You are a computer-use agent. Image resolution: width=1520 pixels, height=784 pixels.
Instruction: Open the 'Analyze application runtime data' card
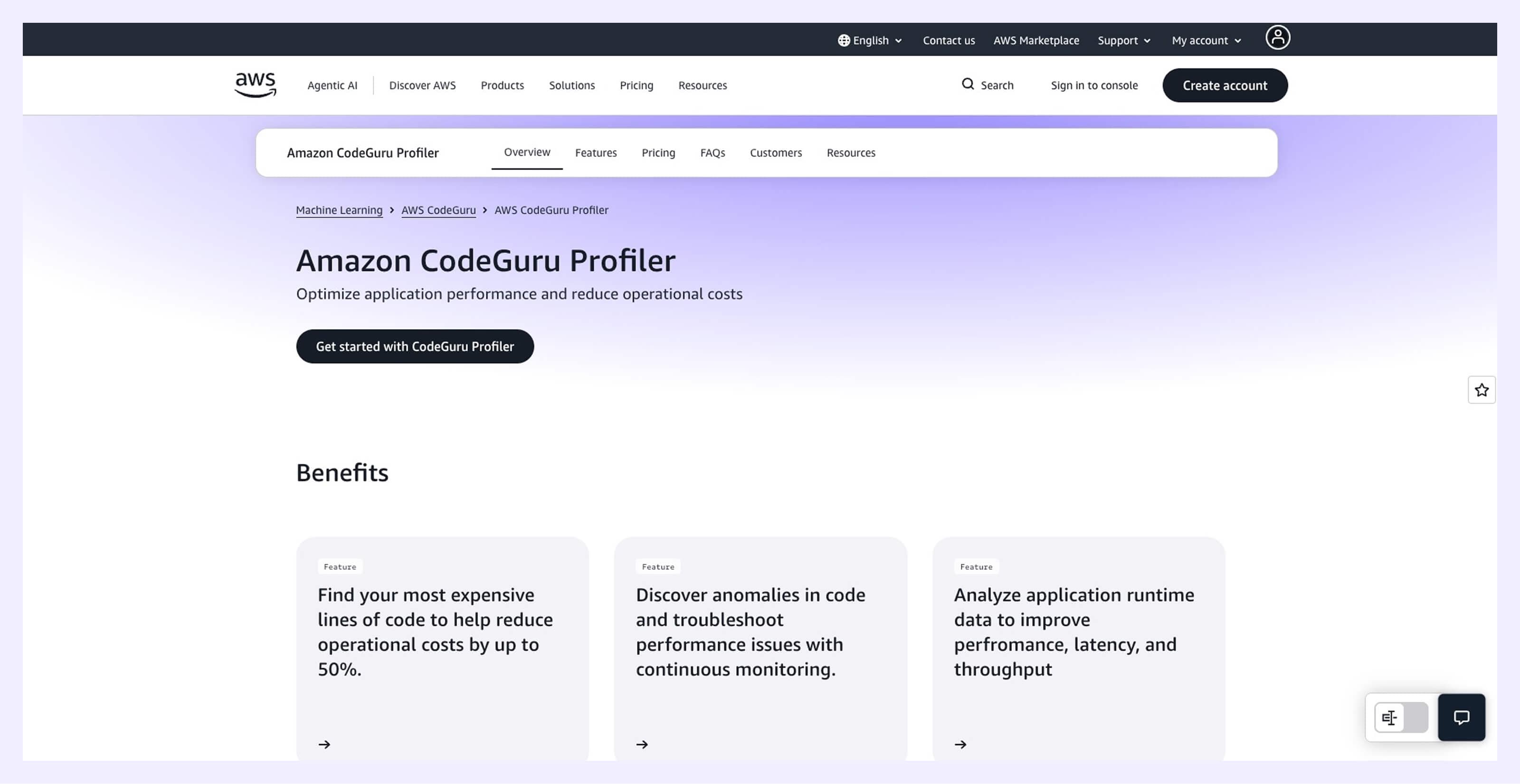point(1079,648)
